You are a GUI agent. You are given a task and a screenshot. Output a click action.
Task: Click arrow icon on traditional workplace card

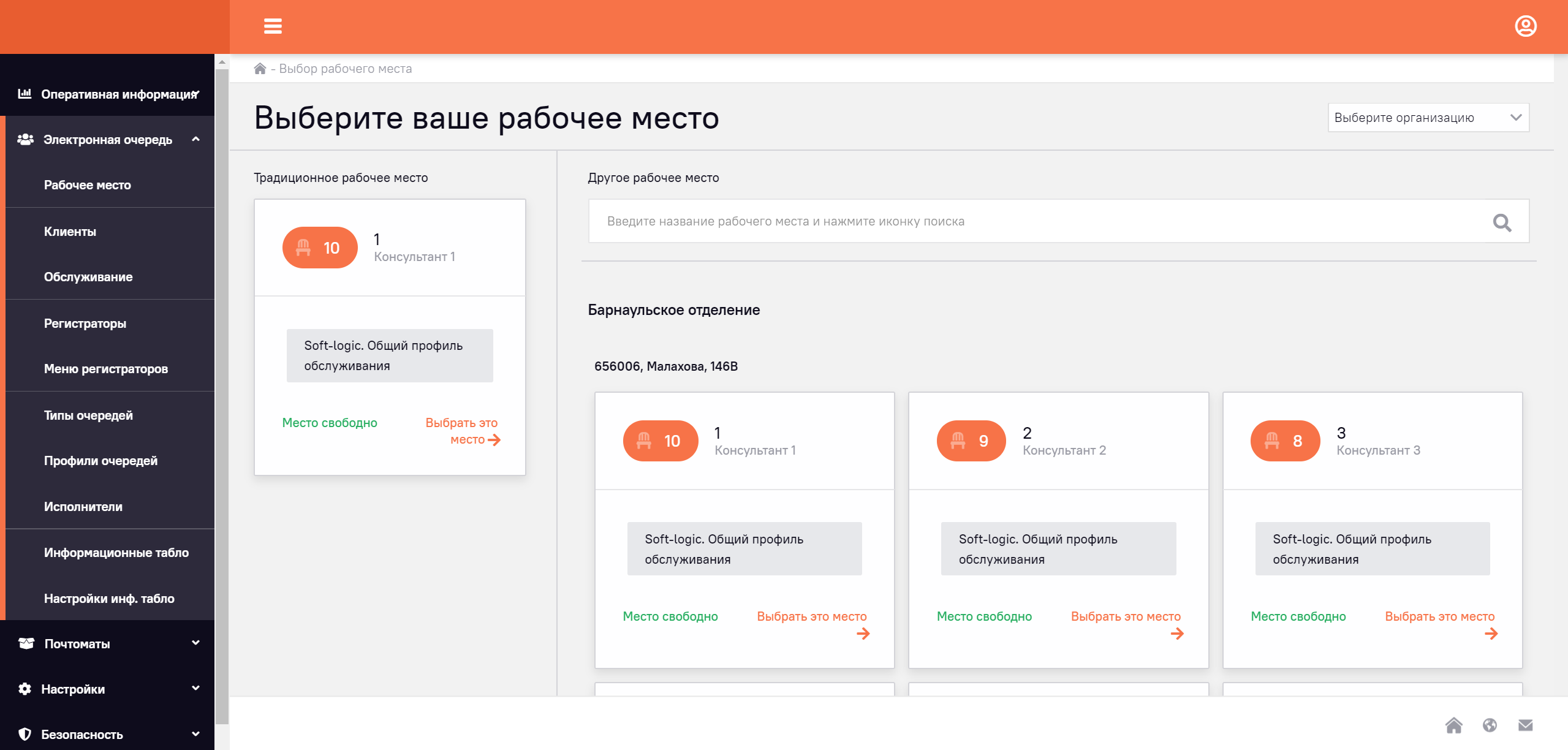[494, 440]
